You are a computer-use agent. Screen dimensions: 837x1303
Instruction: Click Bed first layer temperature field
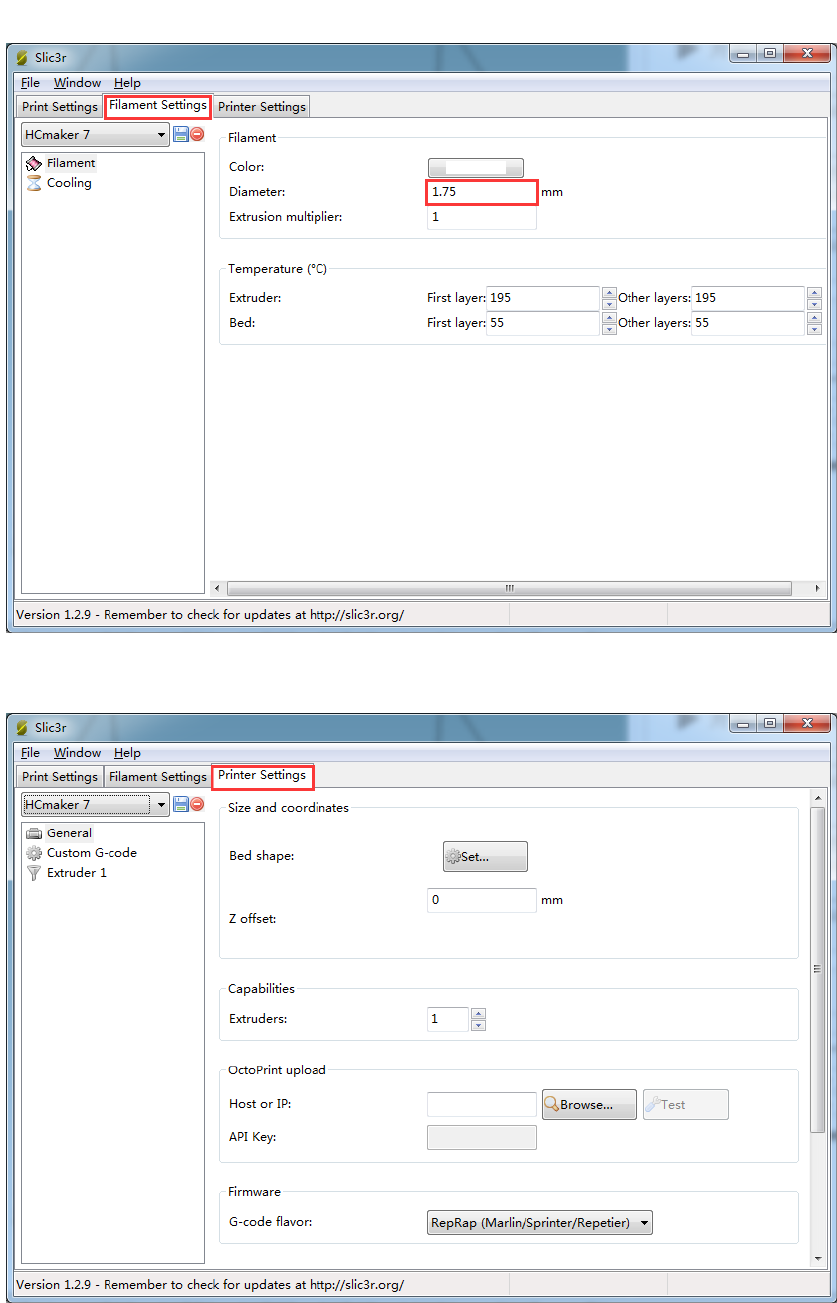(x=543, y=323)
